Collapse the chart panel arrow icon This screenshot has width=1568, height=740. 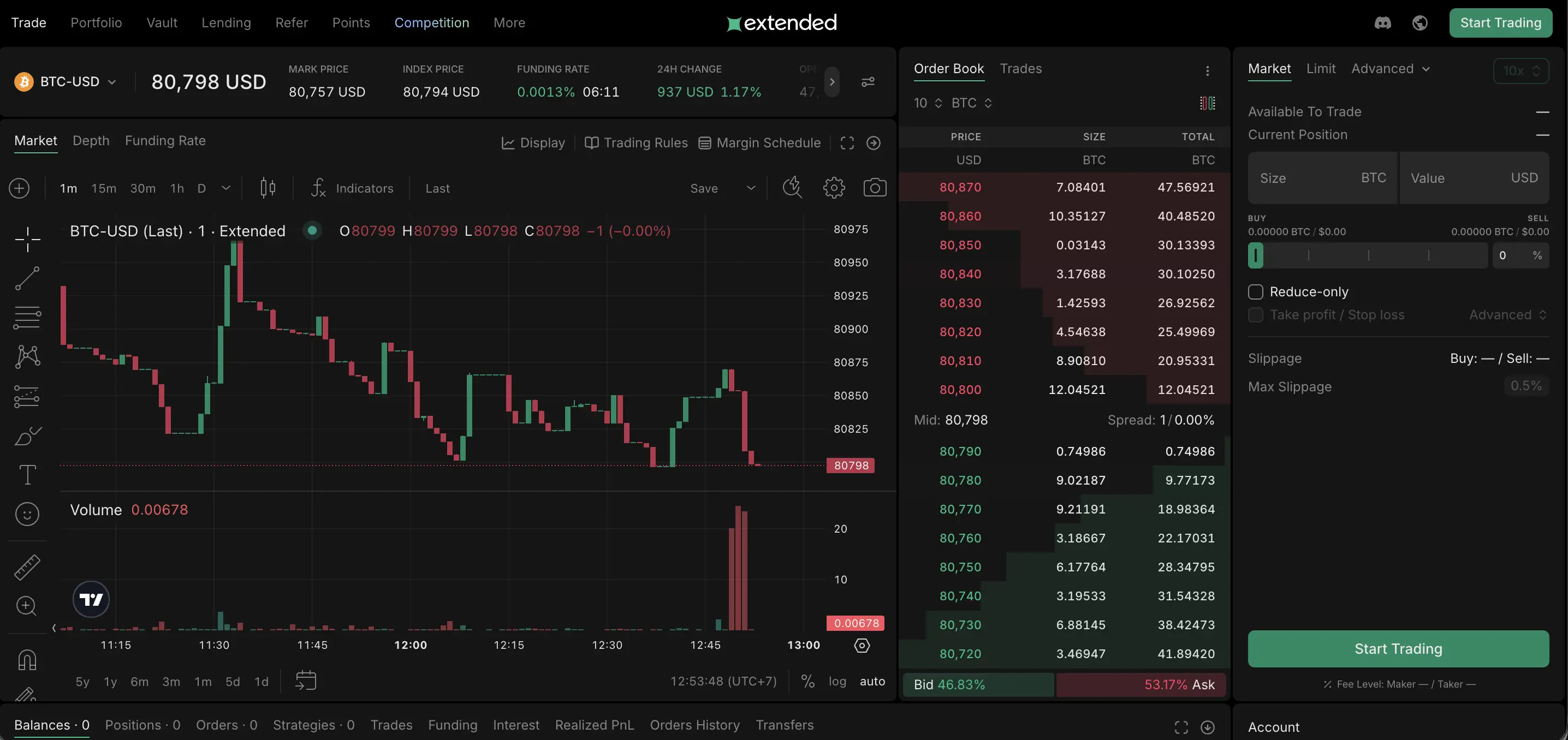pos(874,143)
